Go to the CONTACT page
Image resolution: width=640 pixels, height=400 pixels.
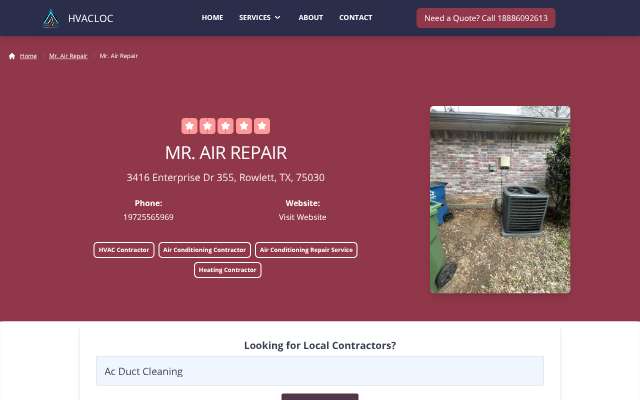coord(356,18)
